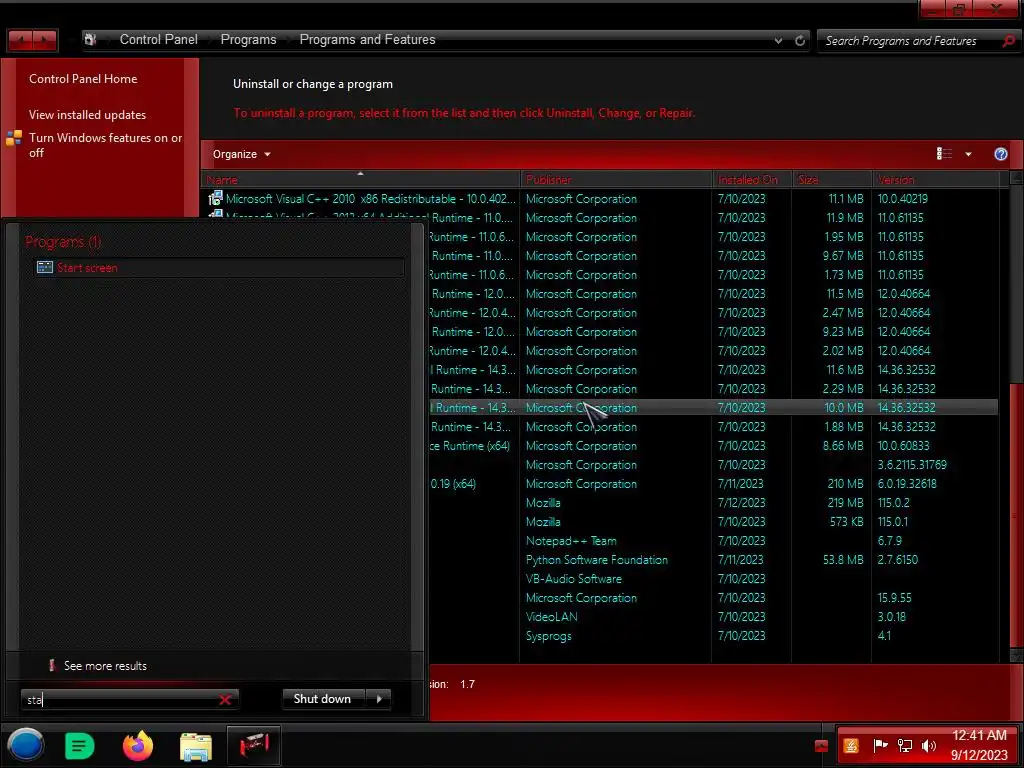
Task: Select the row with version 10.0.60833
Action: (713, 445)
